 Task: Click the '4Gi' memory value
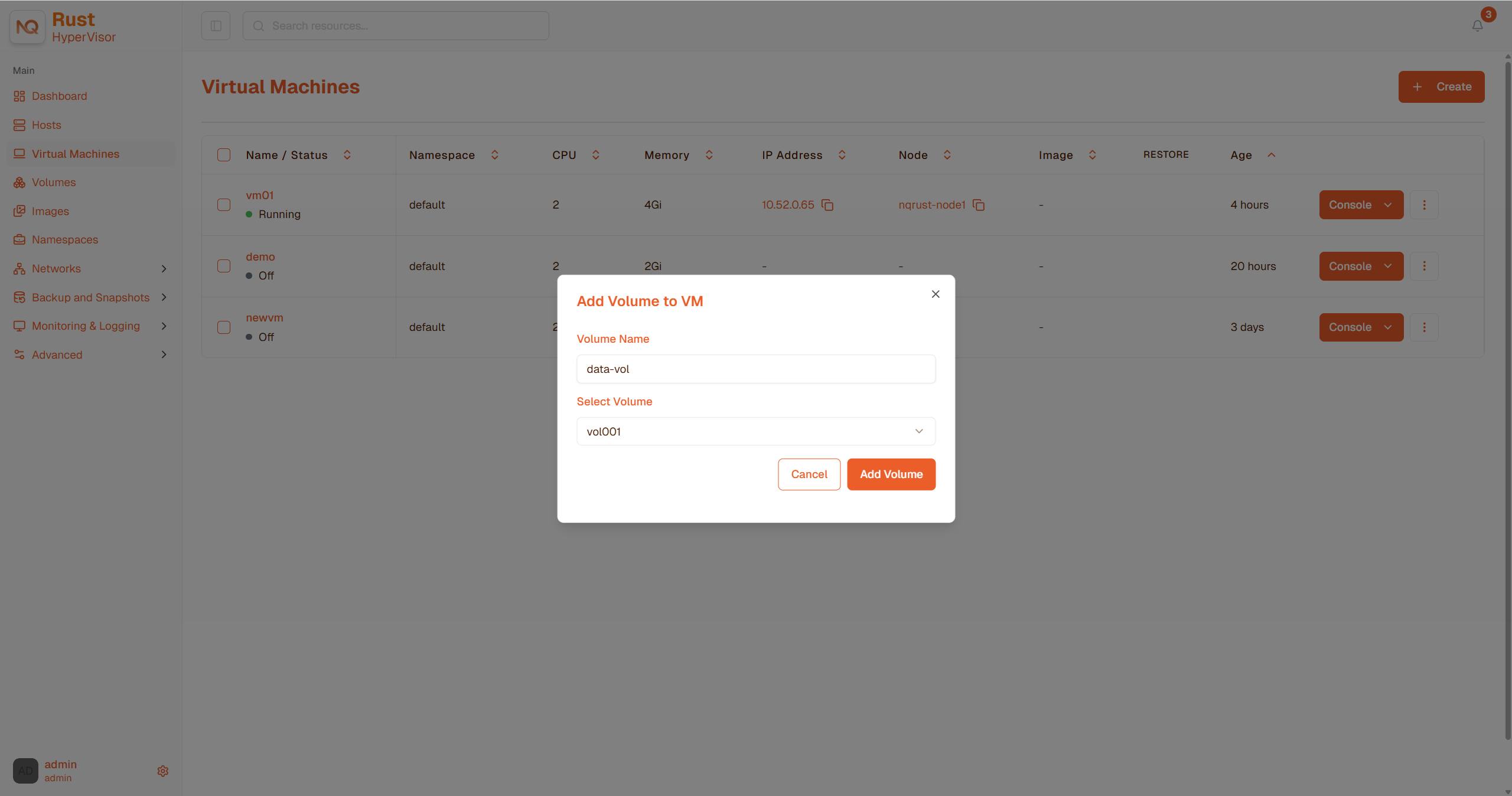[653, 205]
